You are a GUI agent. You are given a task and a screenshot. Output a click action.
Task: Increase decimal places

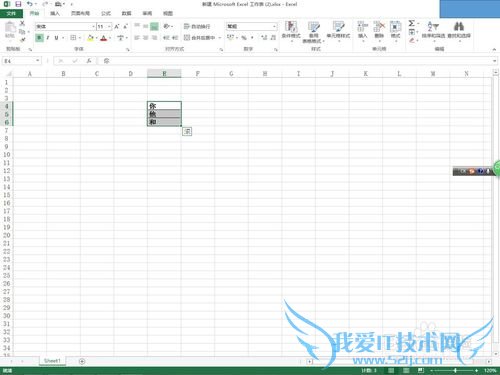pos(264,38)
